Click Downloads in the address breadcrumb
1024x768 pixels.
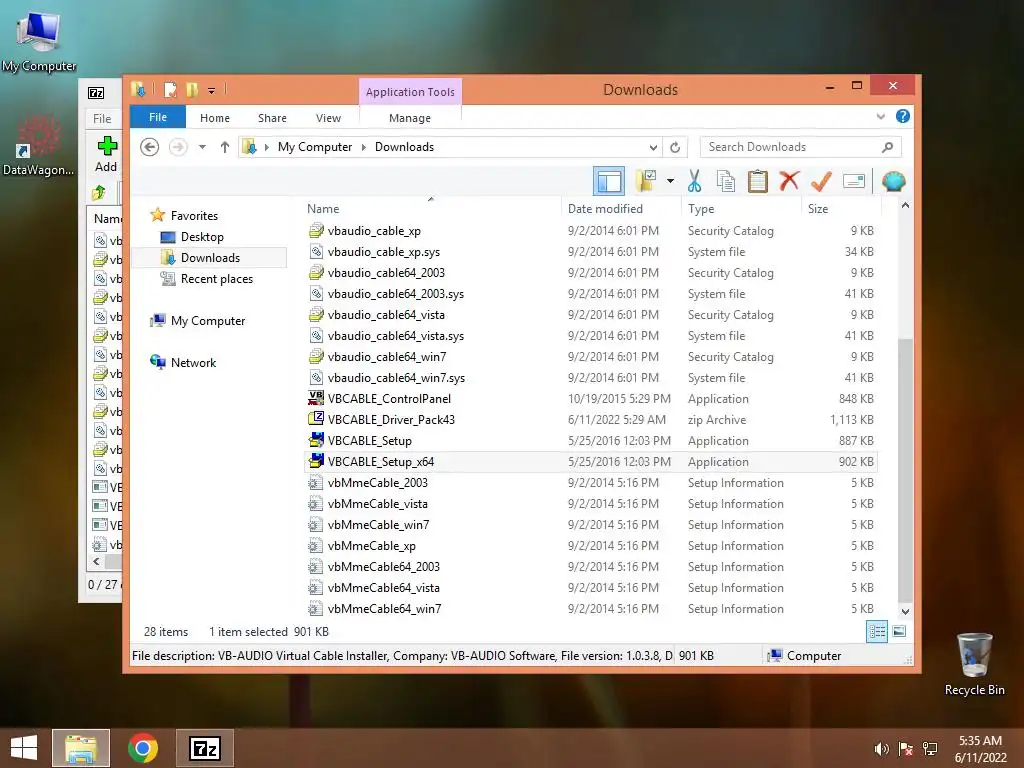click(404, 147)
